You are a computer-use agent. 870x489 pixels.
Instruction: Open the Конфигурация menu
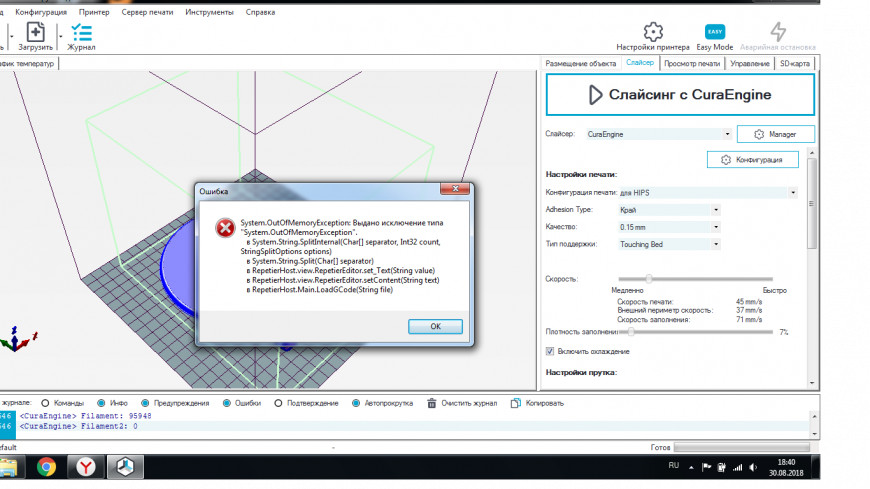41,12
